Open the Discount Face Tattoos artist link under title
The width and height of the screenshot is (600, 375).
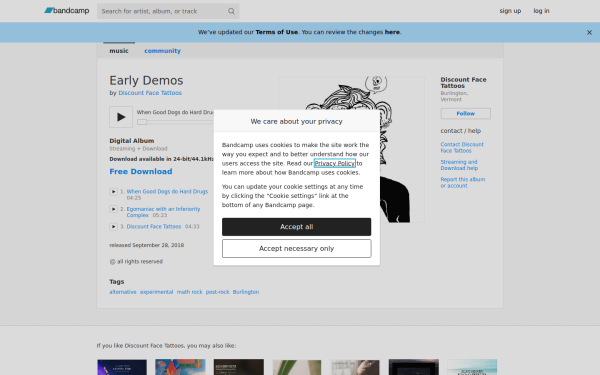pos(150,93)
